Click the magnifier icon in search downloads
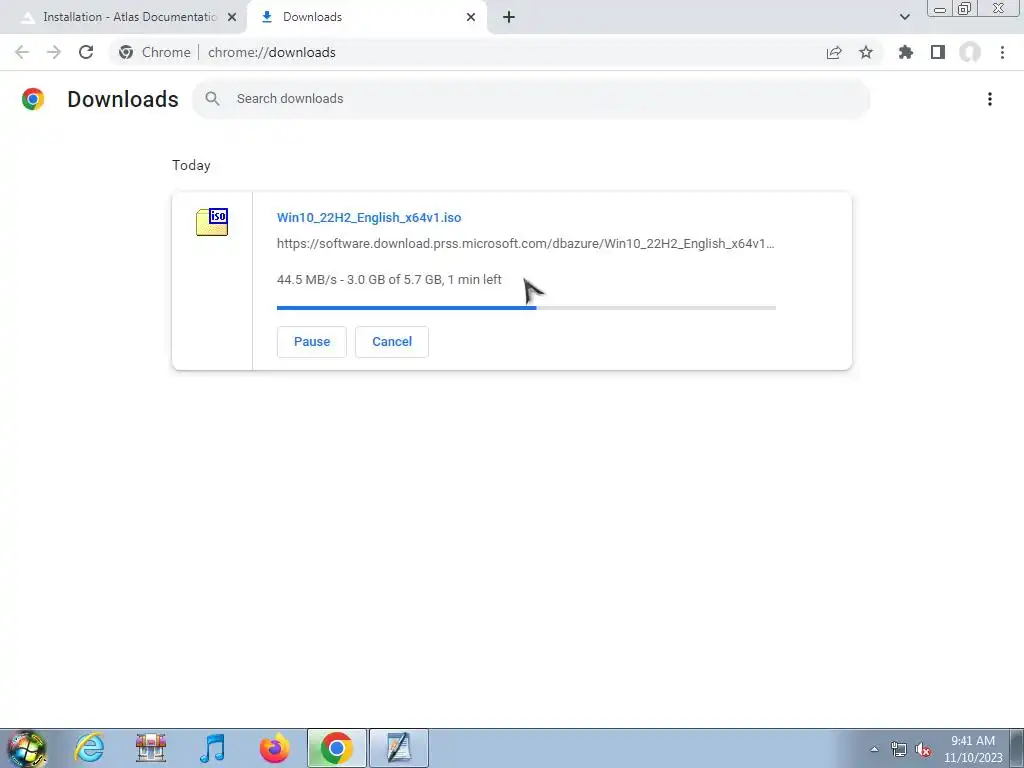1024x768 pixels. [212, 99]
